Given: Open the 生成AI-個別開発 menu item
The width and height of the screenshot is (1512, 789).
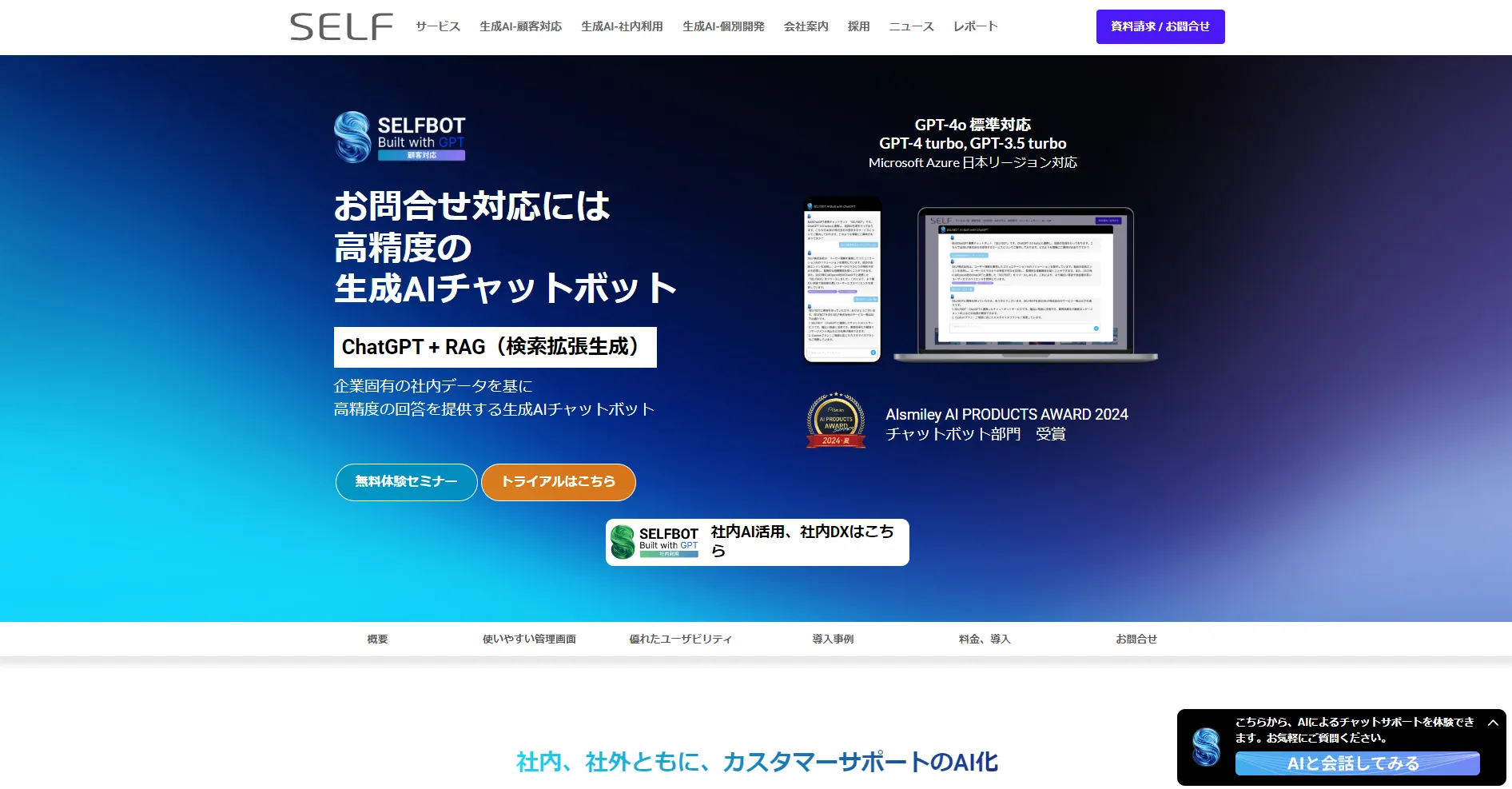Looking at the screenshot, I should [723, 26].
